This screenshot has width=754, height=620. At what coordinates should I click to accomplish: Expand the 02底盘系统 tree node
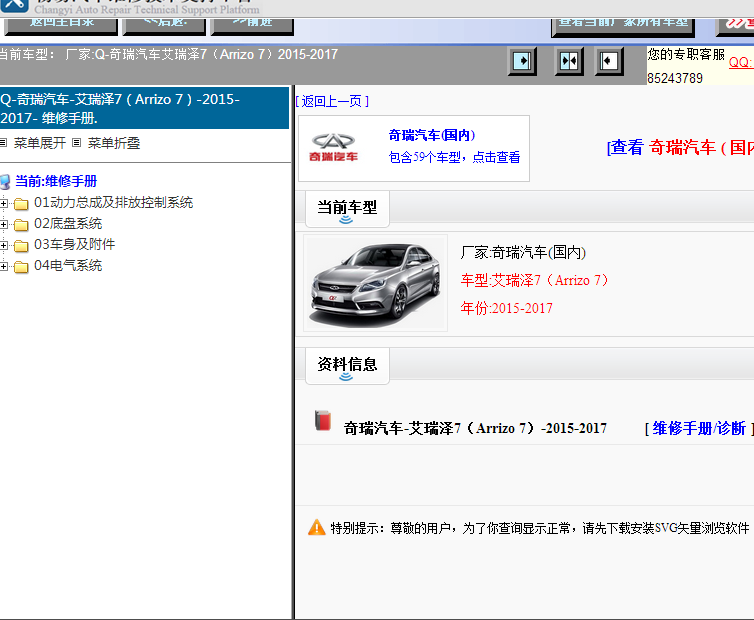[4, 225]
